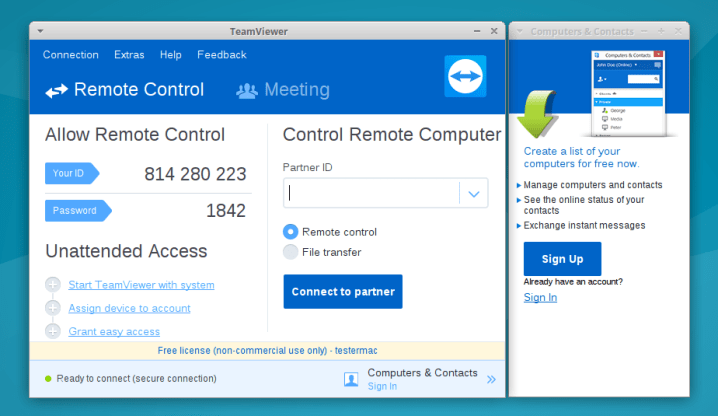Screen dimensions: 718x416
Task: Click the double chevron next to Computers & Contacts
Action: 491,379
